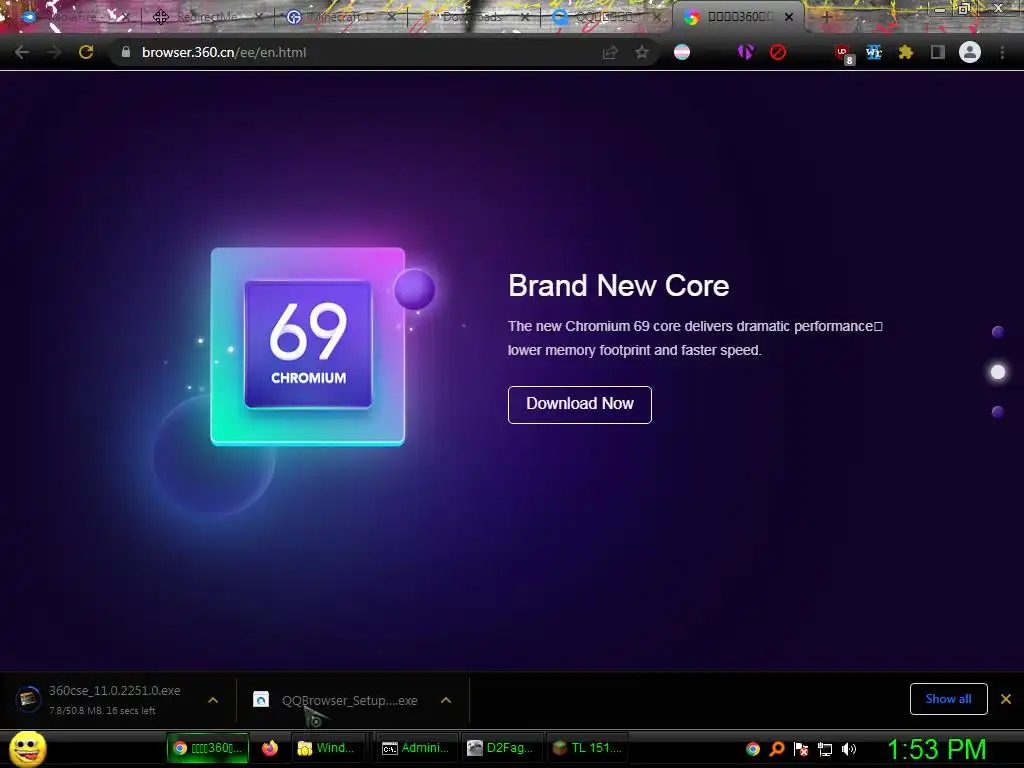The height and width of the screenshot is (768, 1024).
Task: Click the orange magnifier tray icon
Action: tap(777, 749)
